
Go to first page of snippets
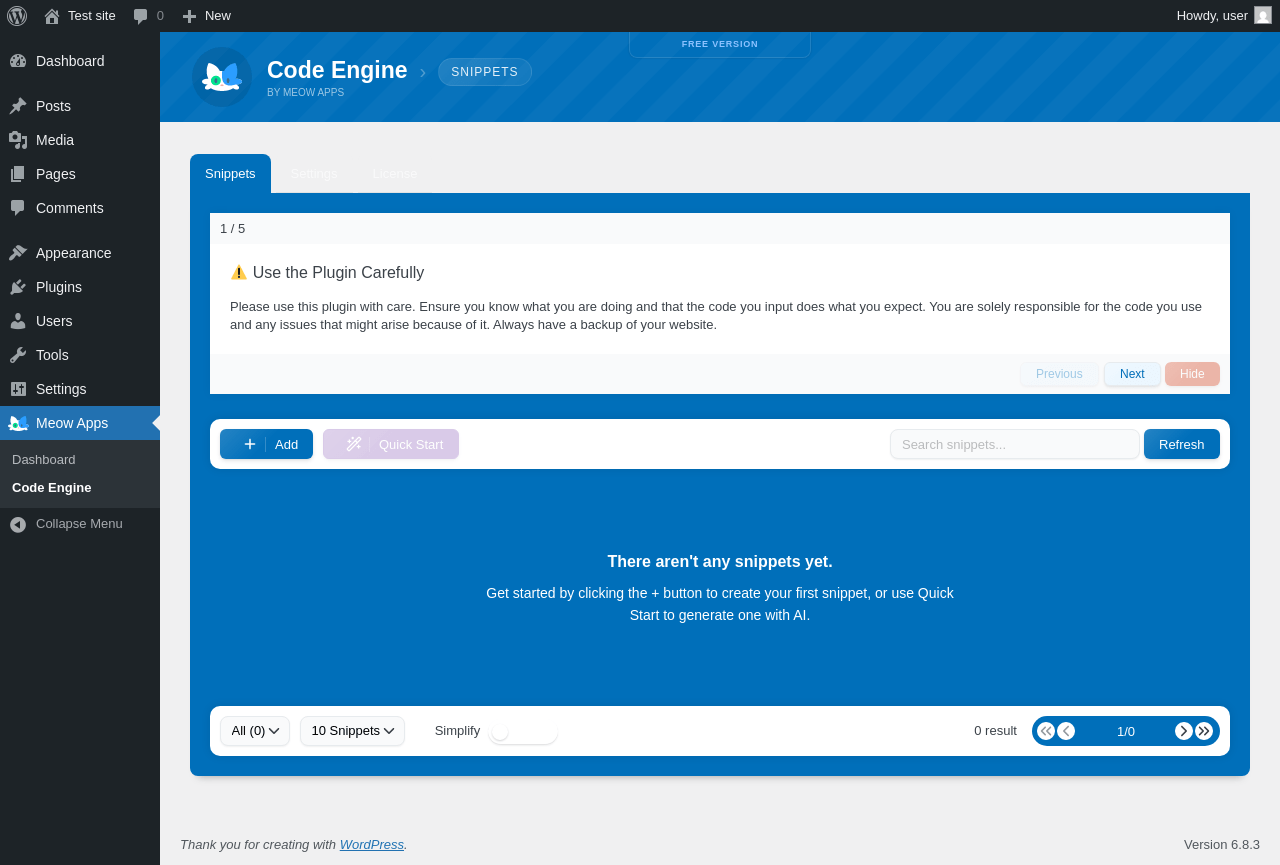click(x=1046, y=731)
